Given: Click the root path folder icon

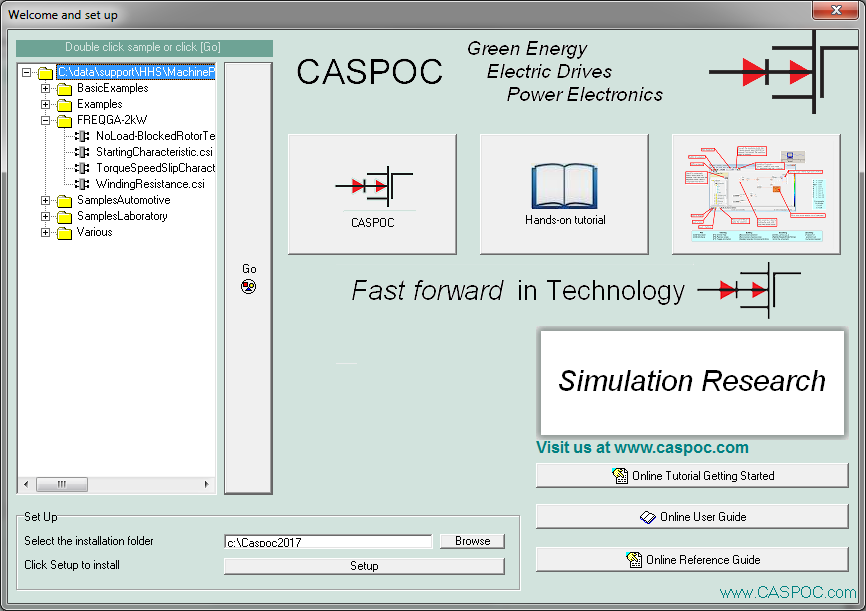Looking at the screenshot, I should click(45, 73).
